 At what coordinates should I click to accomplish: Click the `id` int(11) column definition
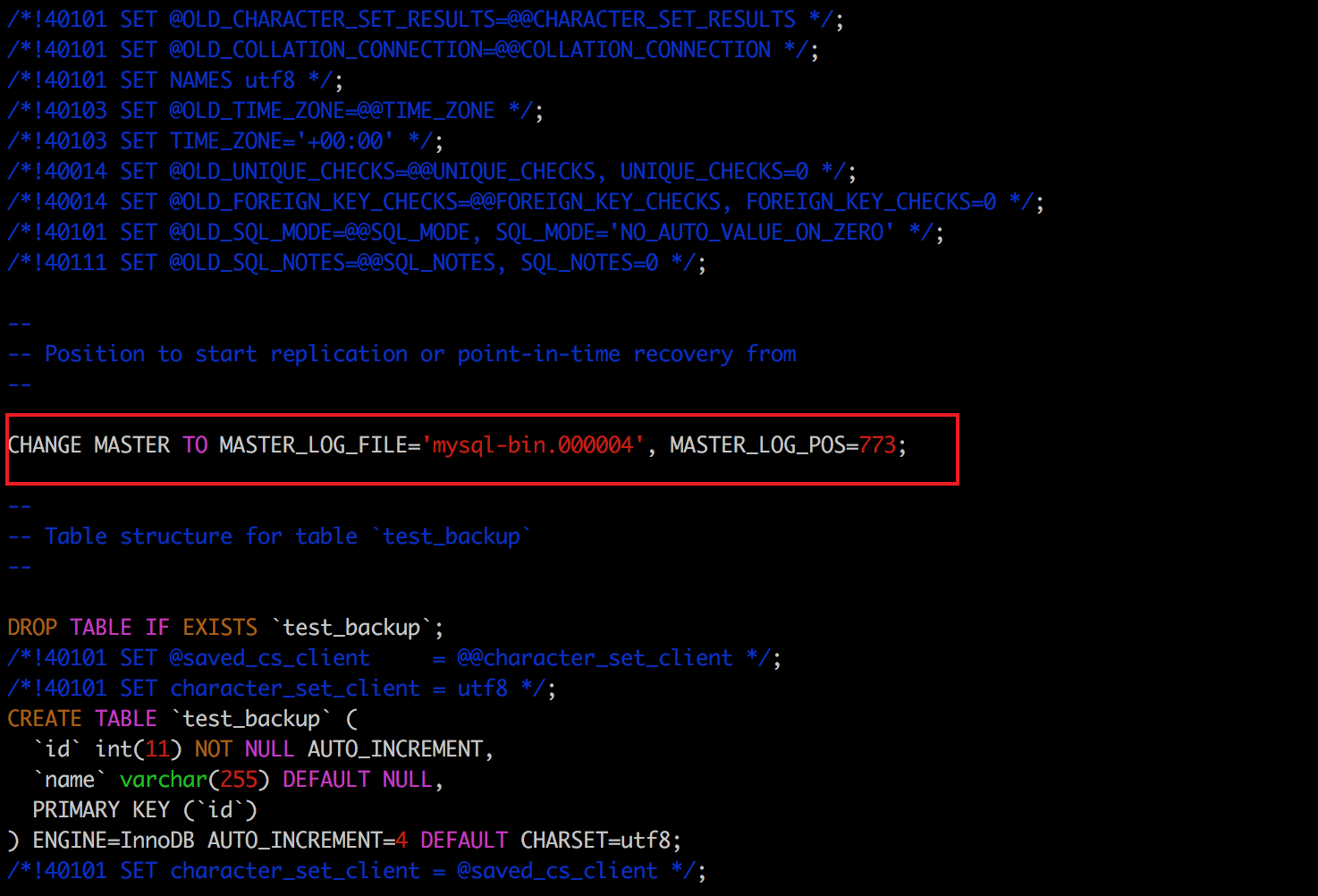(263, 749)
